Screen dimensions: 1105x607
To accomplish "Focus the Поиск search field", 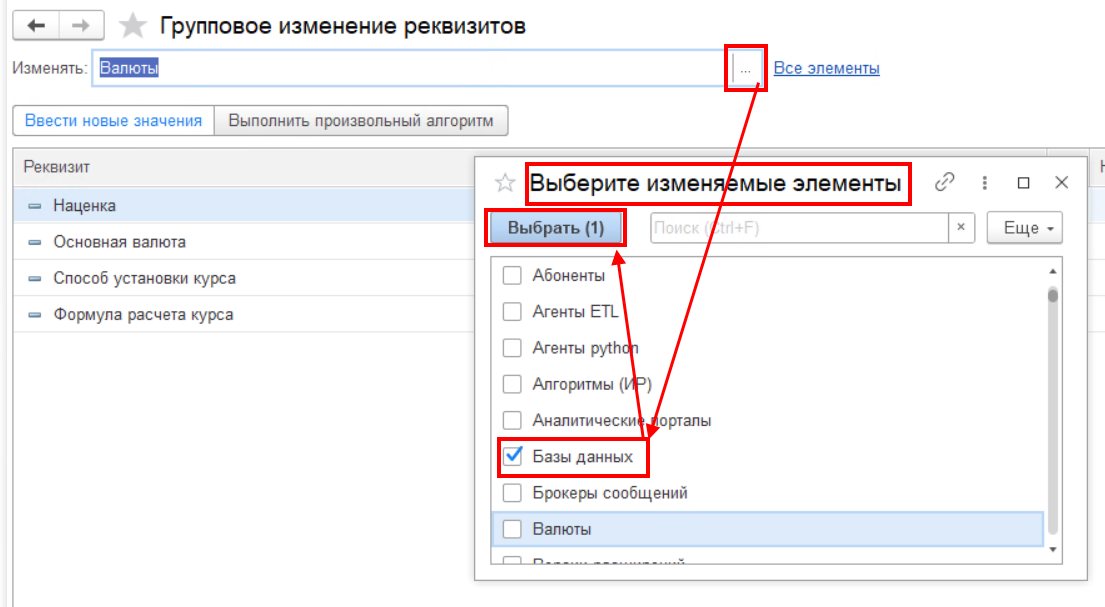I will pyautogui.click(x=799, y=228).
